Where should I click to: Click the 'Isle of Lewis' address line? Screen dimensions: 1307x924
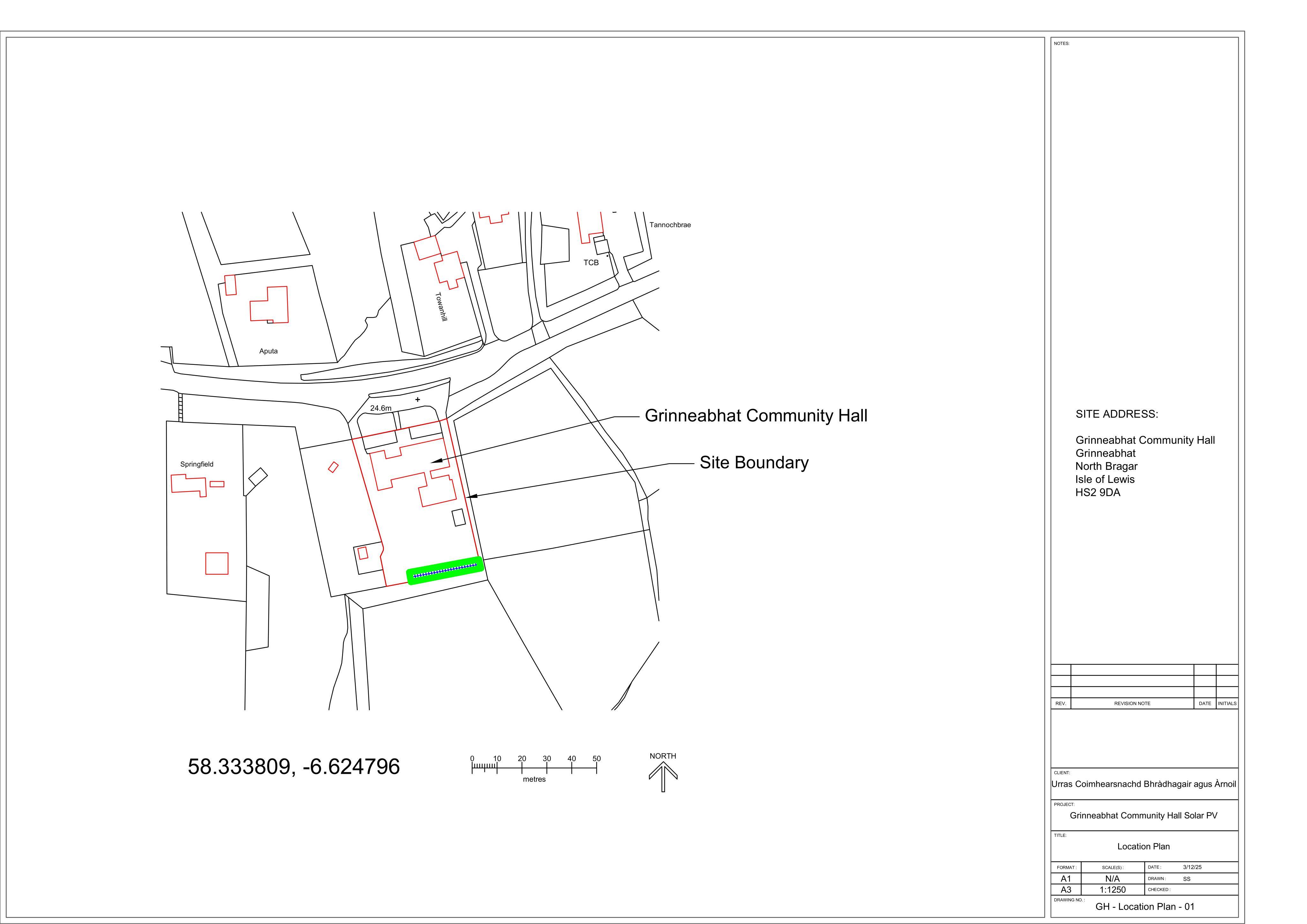(1105, 480)
